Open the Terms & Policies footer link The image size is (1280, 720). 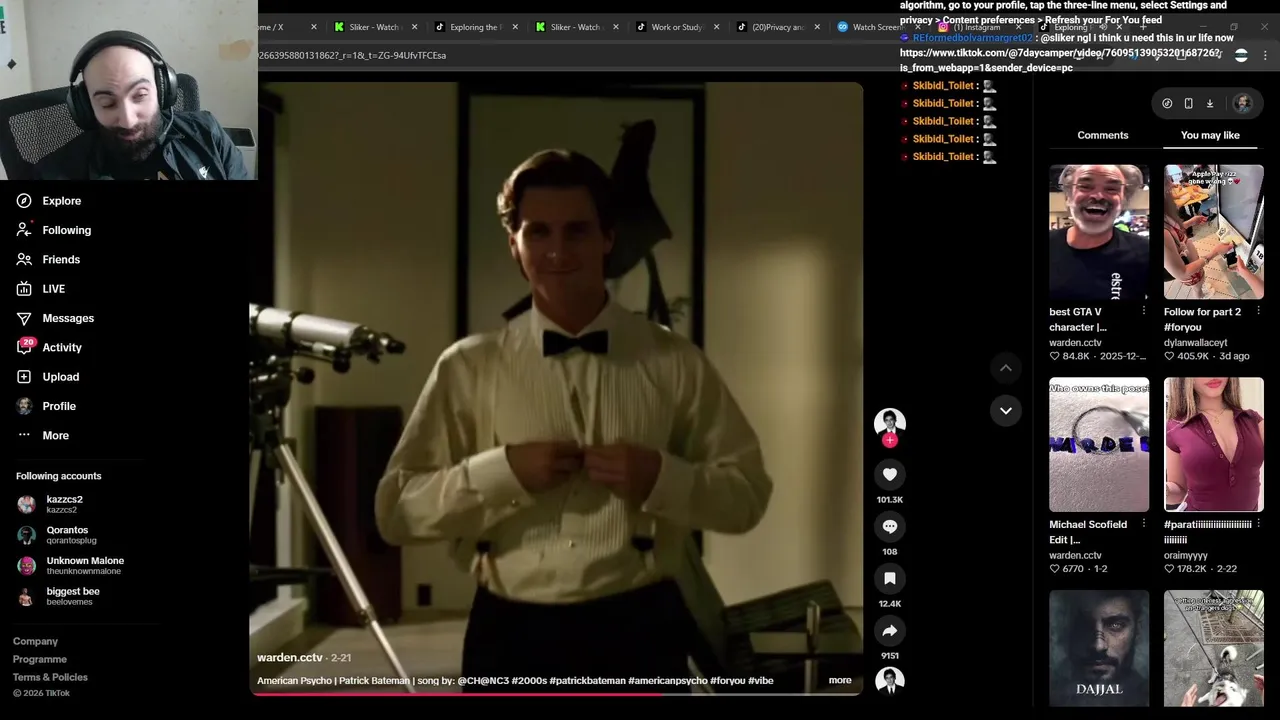pos(50,677)
